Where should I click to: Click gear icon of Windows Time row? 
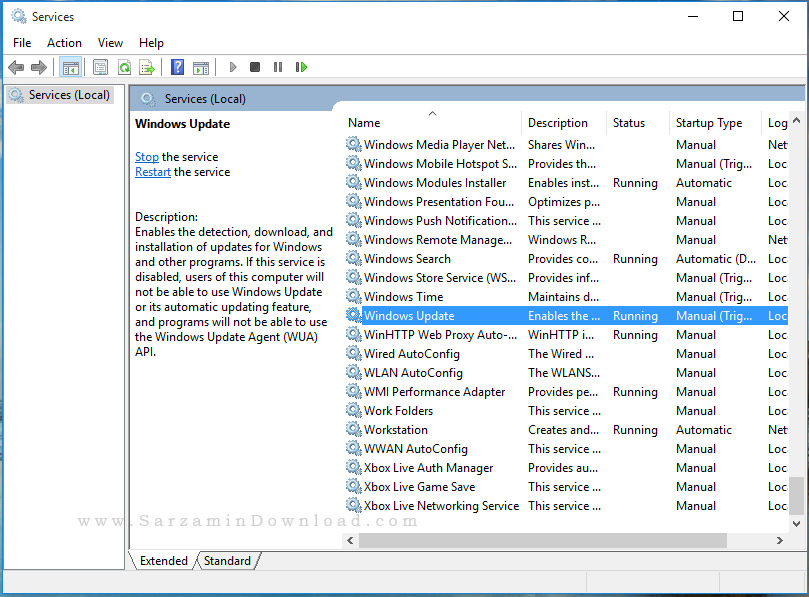click(x=353, y=296)
